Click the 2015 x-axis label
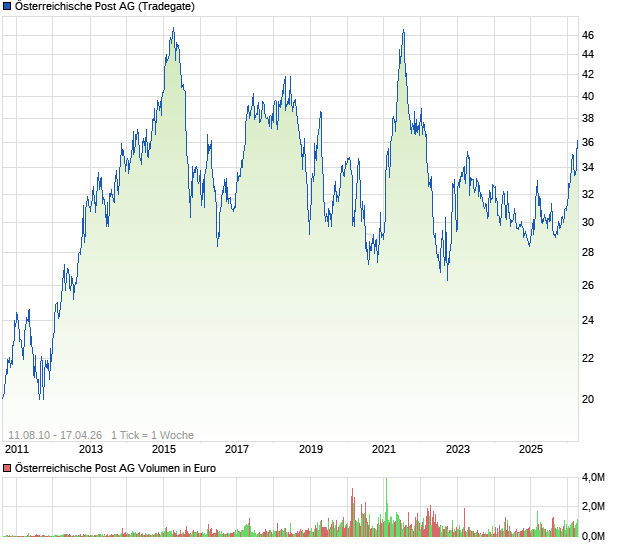Screen dimensions: 620x546 click(164, 449)
